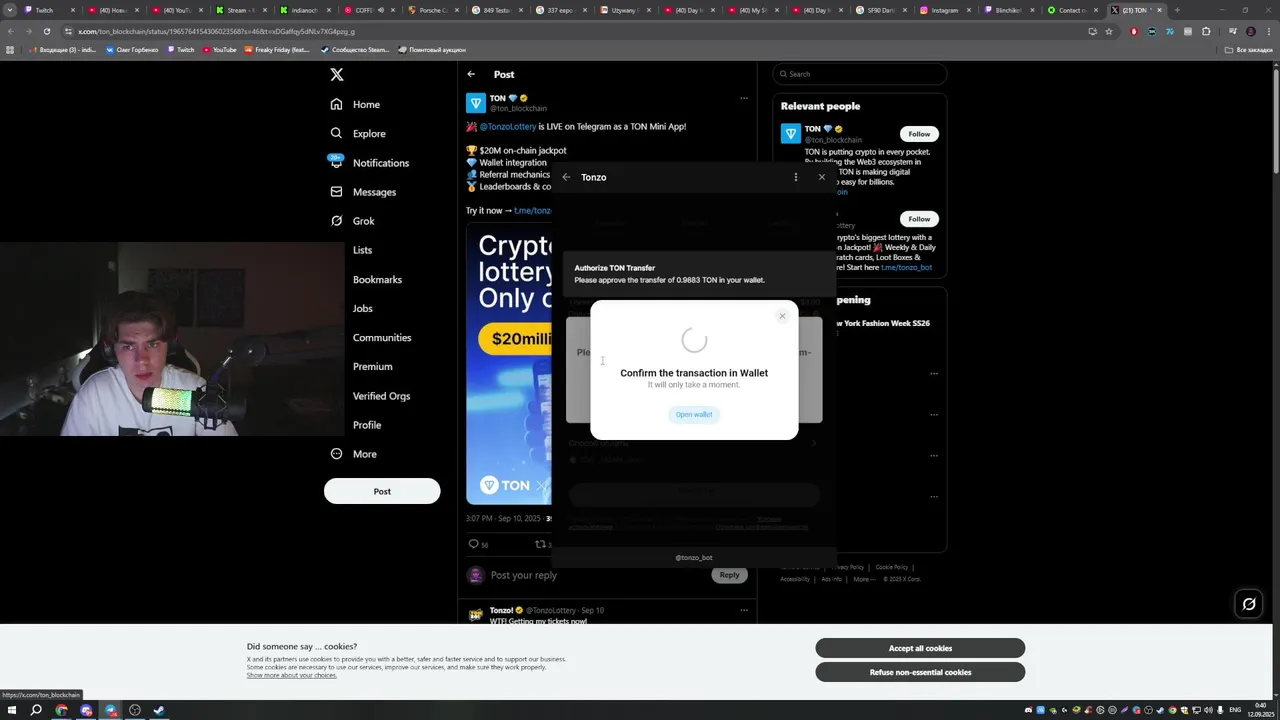Open the Cookie Policy footer link
Viewport: 1280px width, 720px height.
tap(892, 567)
